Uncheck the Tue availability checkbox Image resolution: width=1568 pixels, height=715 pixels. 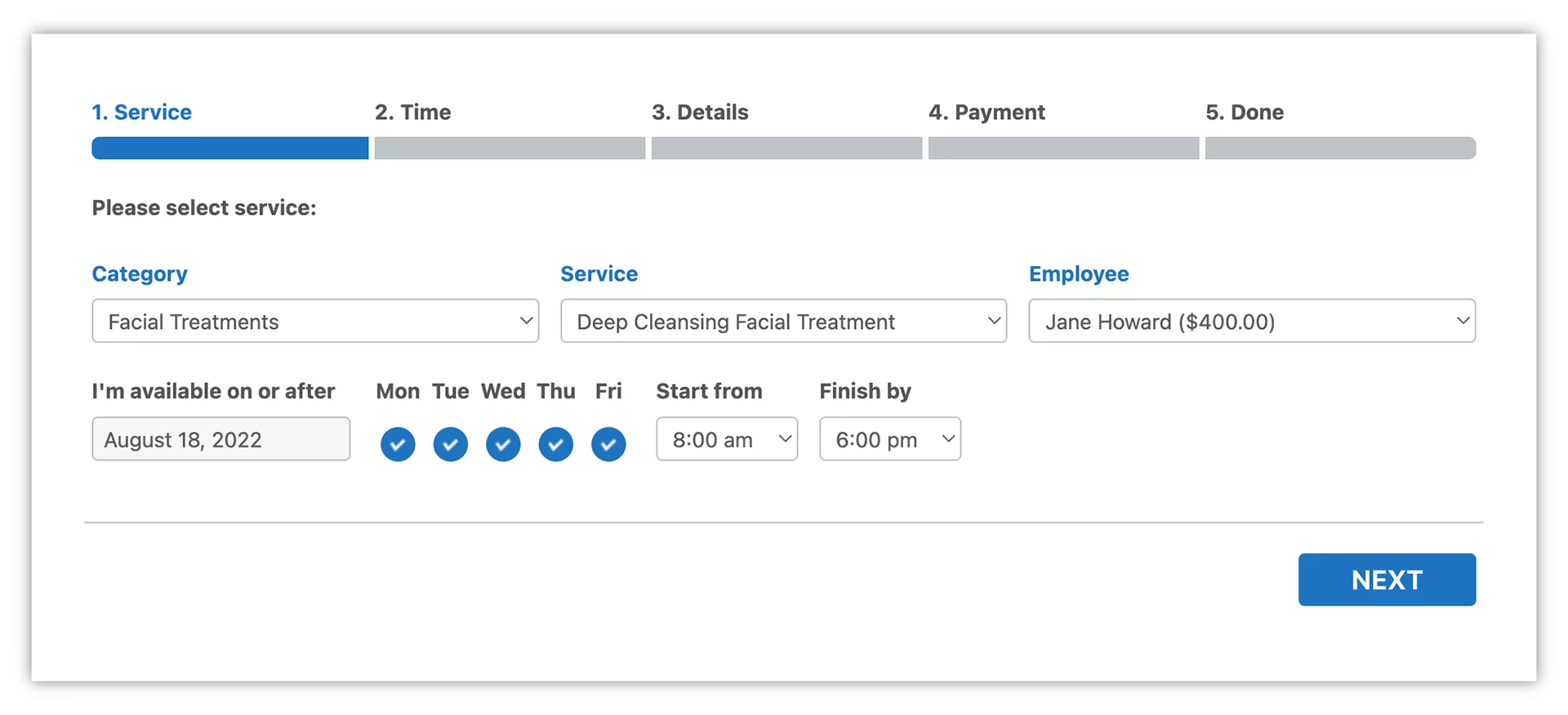click(x=450, y=444)
